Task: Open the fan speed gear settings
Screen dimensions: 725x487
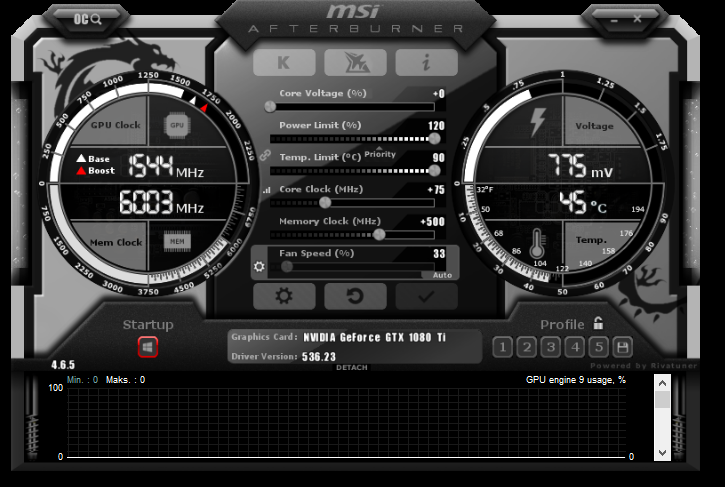Action: pyautogui.click(x=259, y=266)
